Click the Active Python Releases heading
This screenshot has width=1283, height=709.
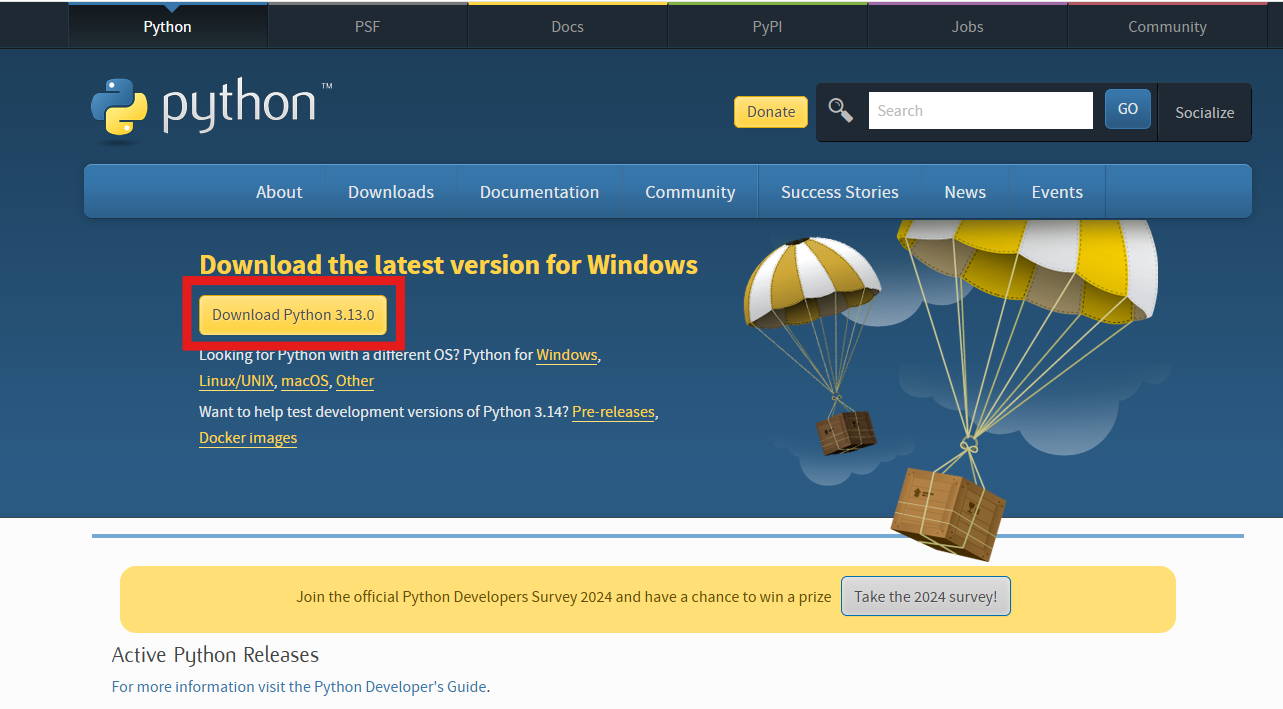click(215, 655)
